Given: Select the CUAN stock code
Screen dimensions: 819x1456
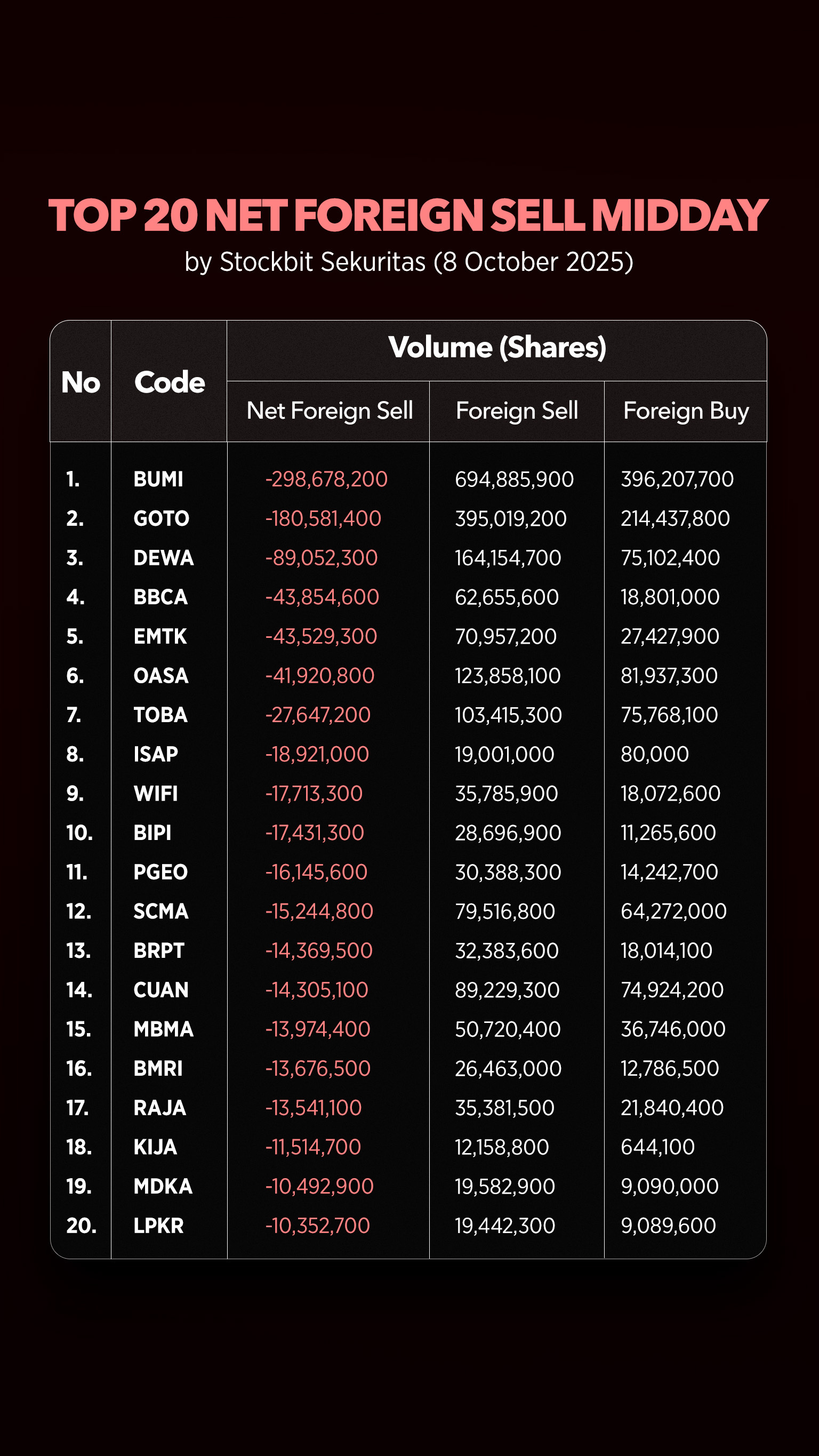Looking at the screenshot, I should point(160,990).
